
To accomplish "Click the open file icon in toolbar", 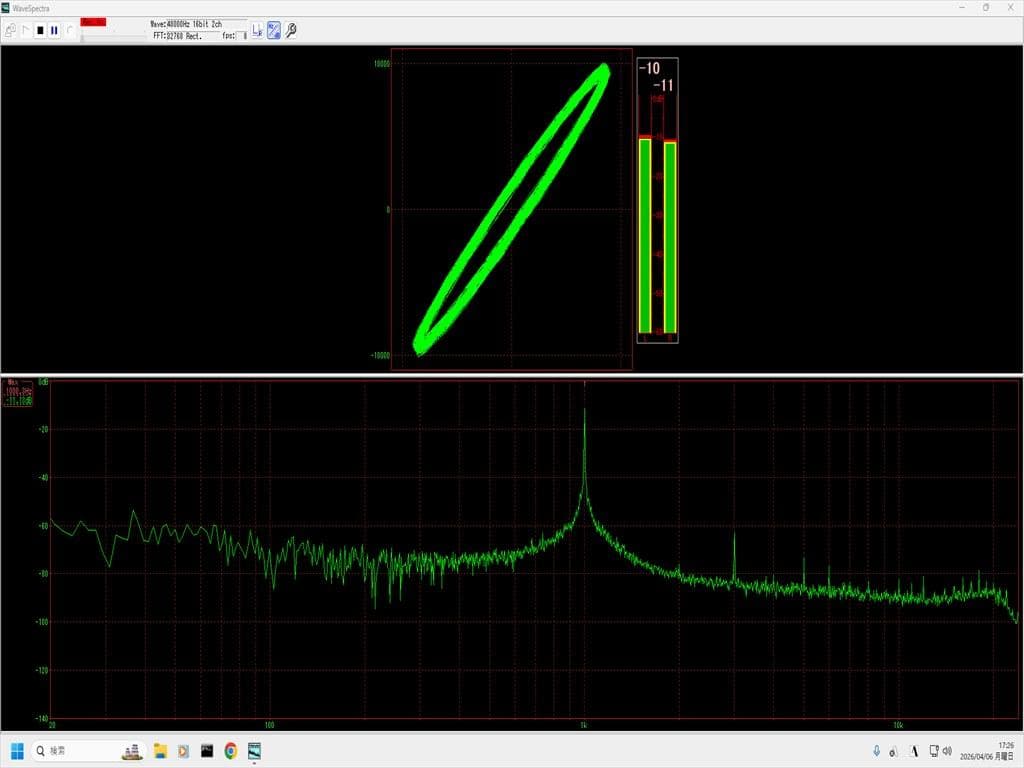I will 10,30.
